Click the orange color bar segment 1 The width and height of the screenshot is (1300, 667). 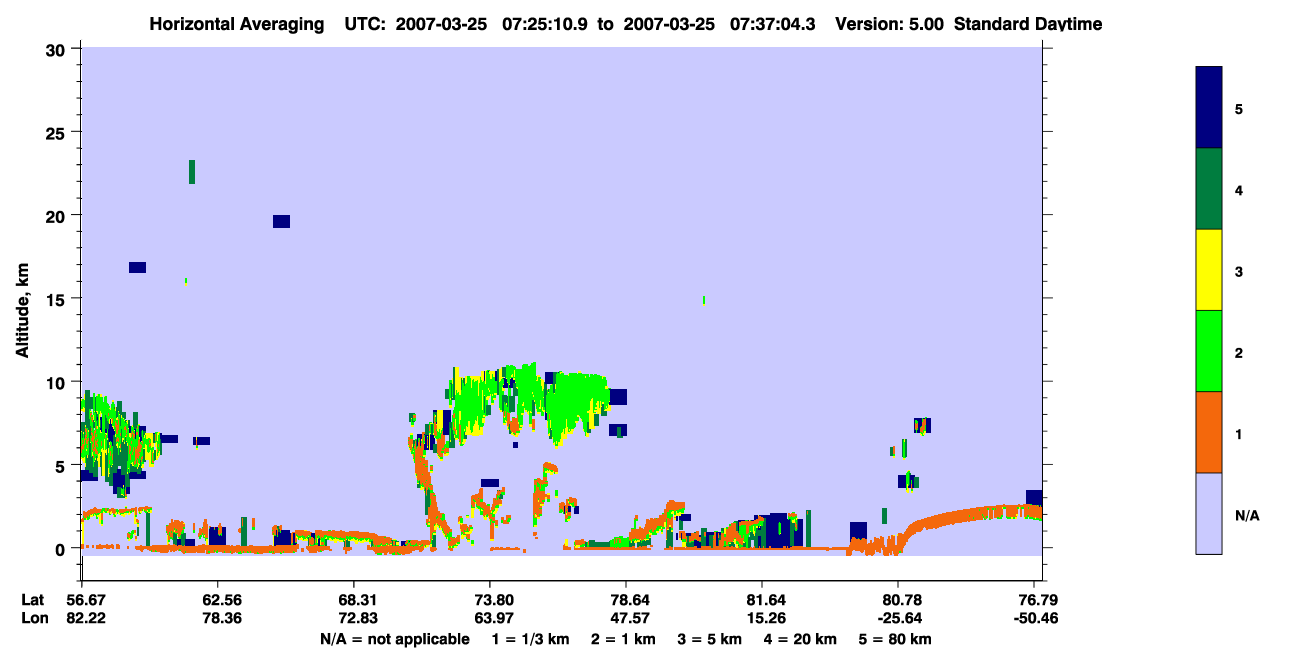[x=1209, y=432]
